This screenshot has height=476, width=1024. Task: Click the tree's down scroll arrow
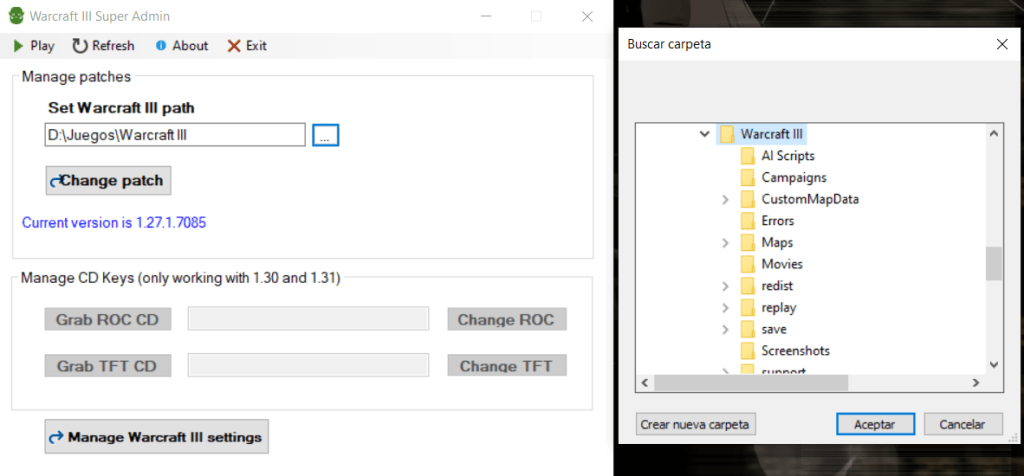(x=993, y=364)
